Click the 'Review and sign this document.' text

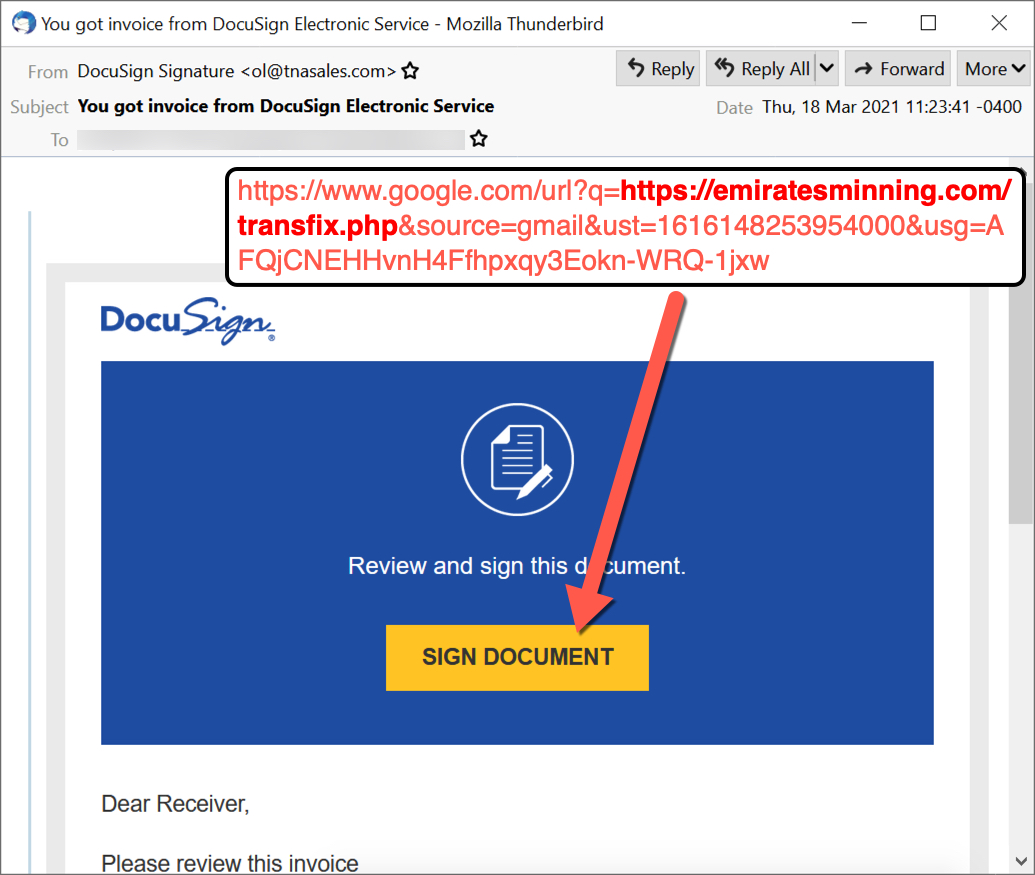click(x=518, y=566)
